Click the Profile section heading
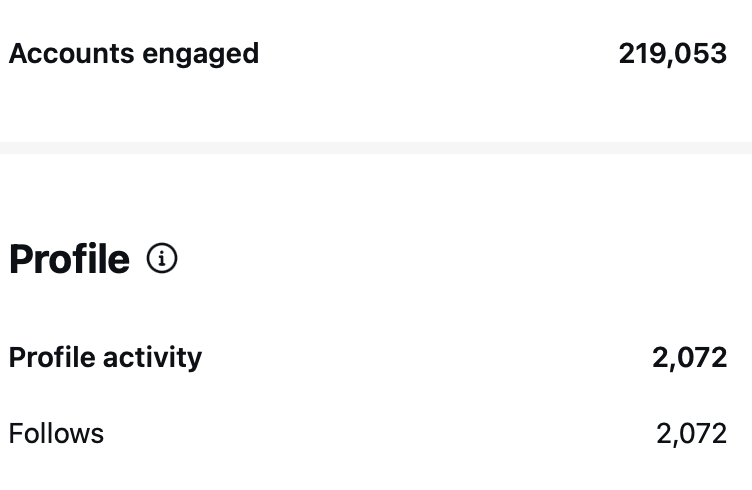Screen dimensions: 752x490 point(69,260)
